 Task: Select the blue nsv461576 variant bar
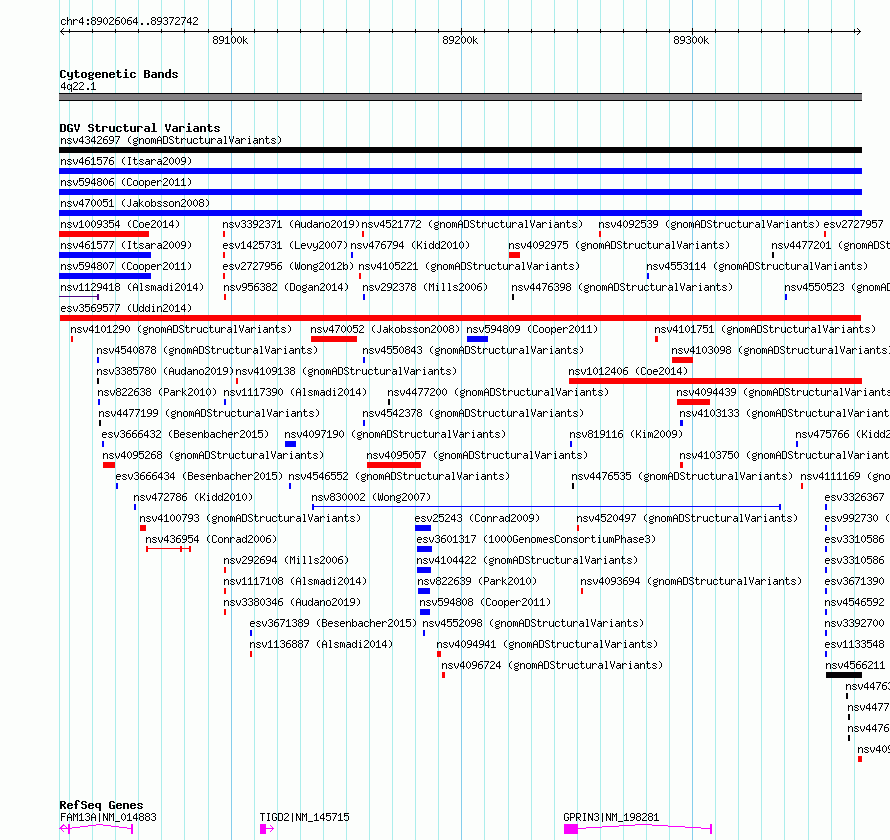coord(460,171)
